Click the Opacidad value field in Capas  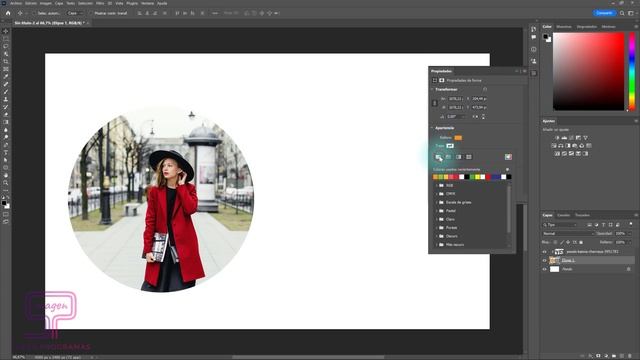(x=621, y=234)
